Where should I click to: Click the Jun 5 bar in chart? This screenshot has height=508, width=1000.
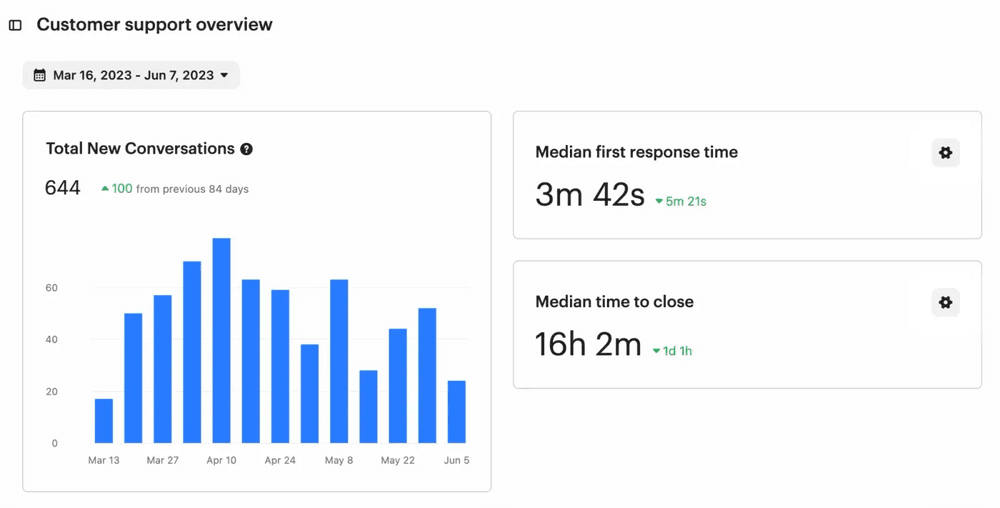[x=456, y=411]
